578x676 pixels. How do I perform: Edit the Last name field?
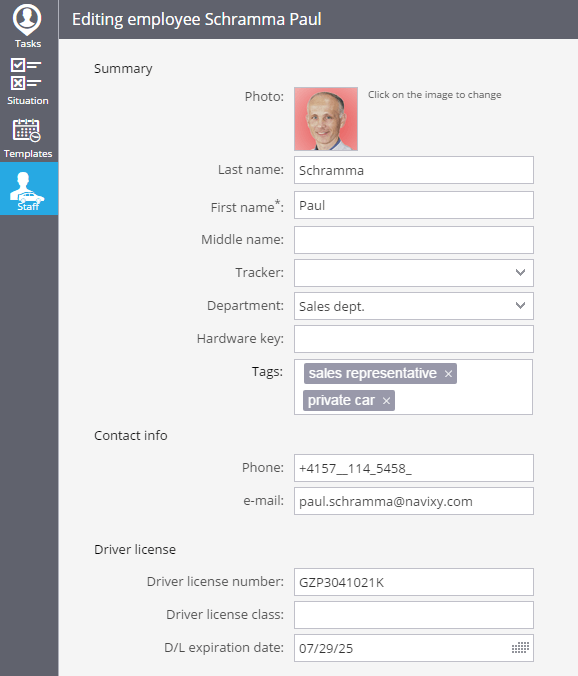click(414, 170)
